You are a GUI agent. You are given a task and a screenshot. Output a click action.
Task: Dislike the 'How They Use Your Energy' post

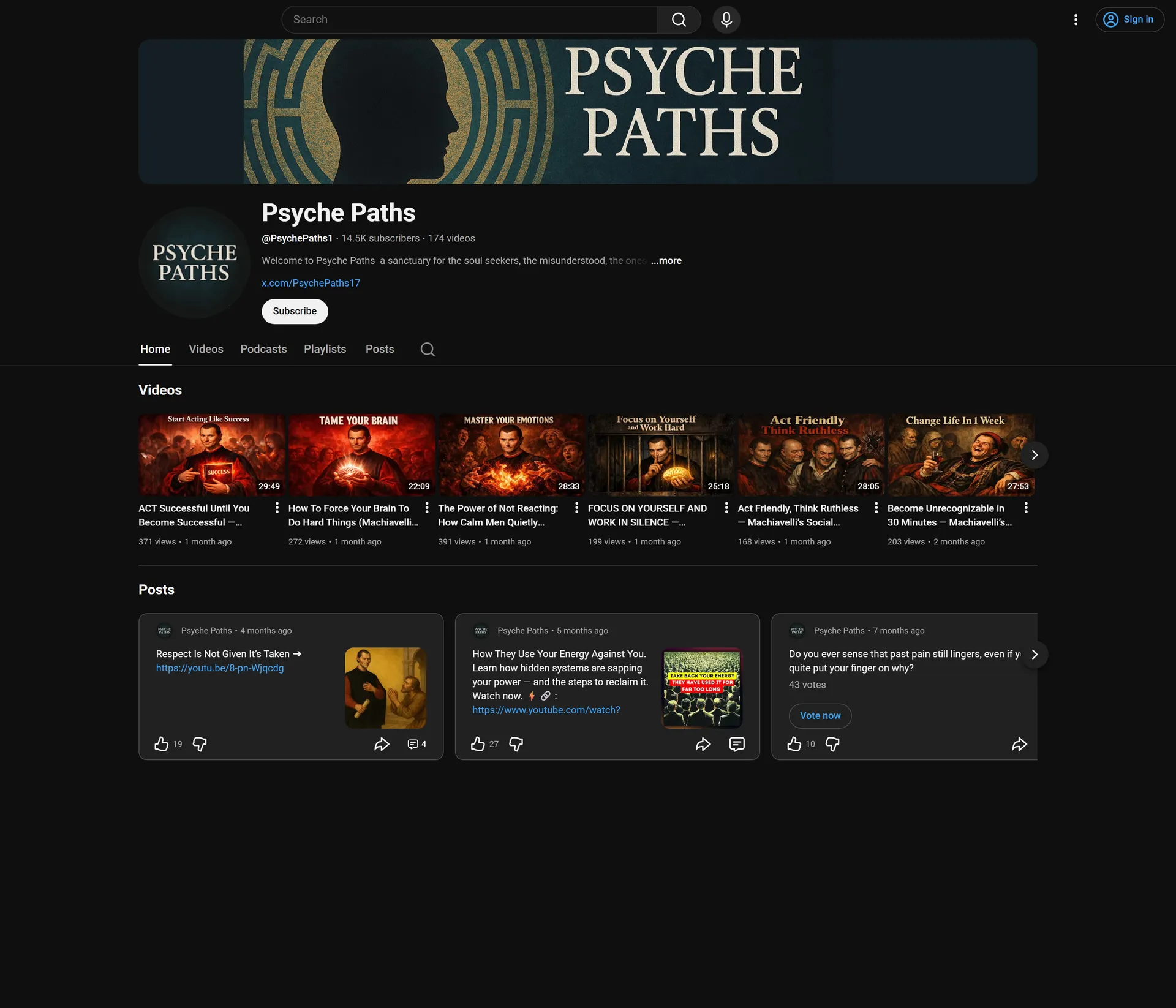[516, 744]
